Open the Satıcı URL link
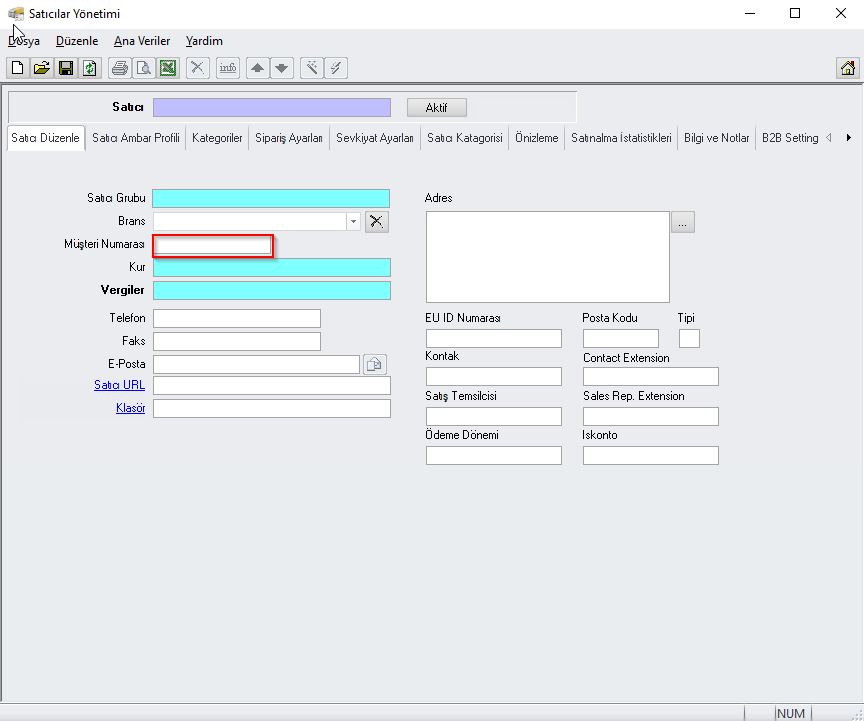The height and width of the screenshot is (721, 864). [119, 385]
